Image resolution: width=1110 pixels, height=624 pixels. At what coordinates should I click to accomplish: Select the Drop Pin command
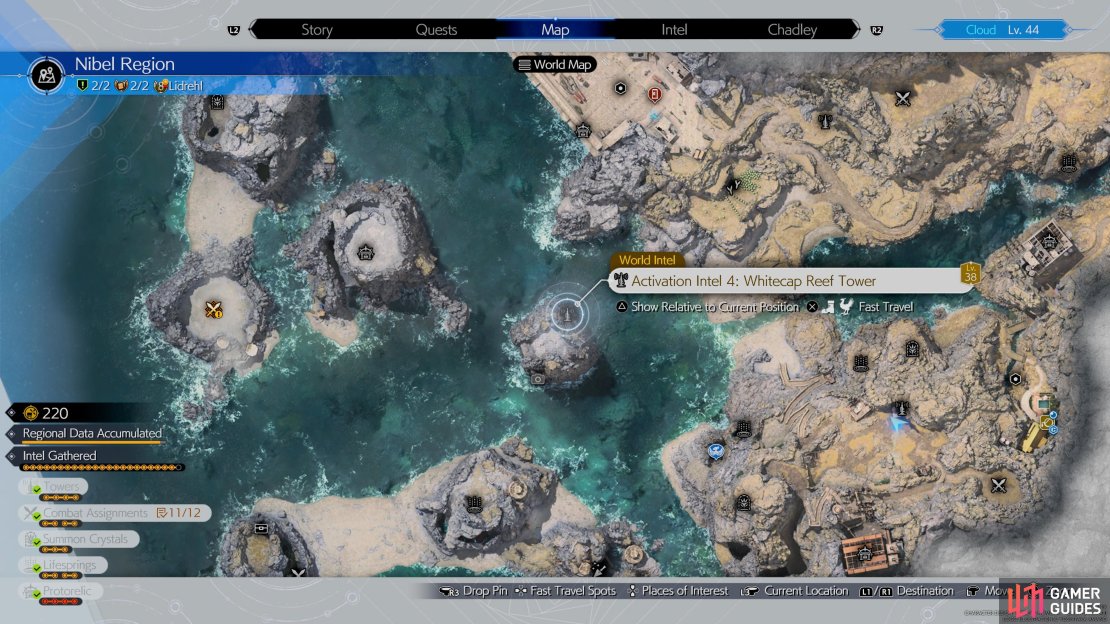[474, 591]
